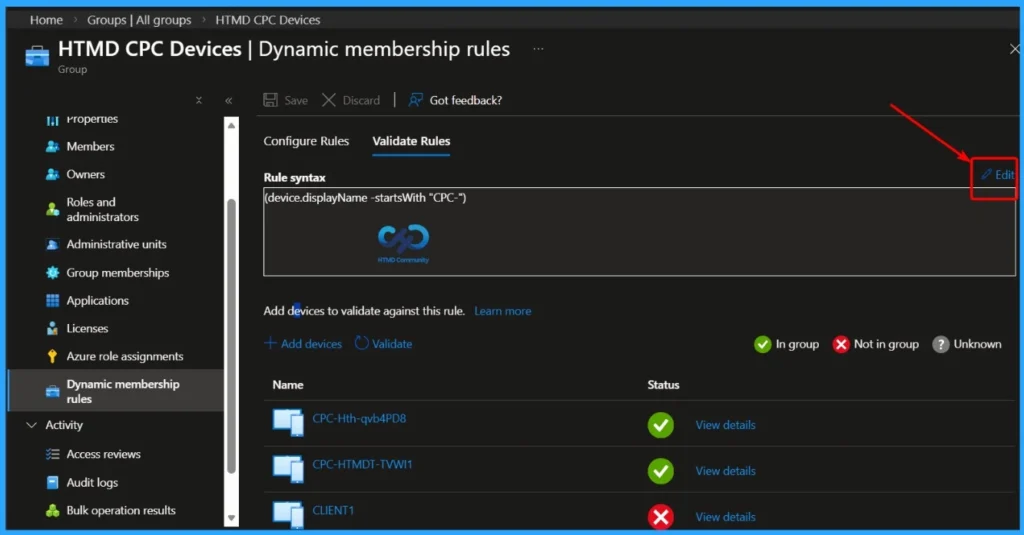Click the device icon for CPC-HTMDT-TVWI1

click(x=288, y=468)
